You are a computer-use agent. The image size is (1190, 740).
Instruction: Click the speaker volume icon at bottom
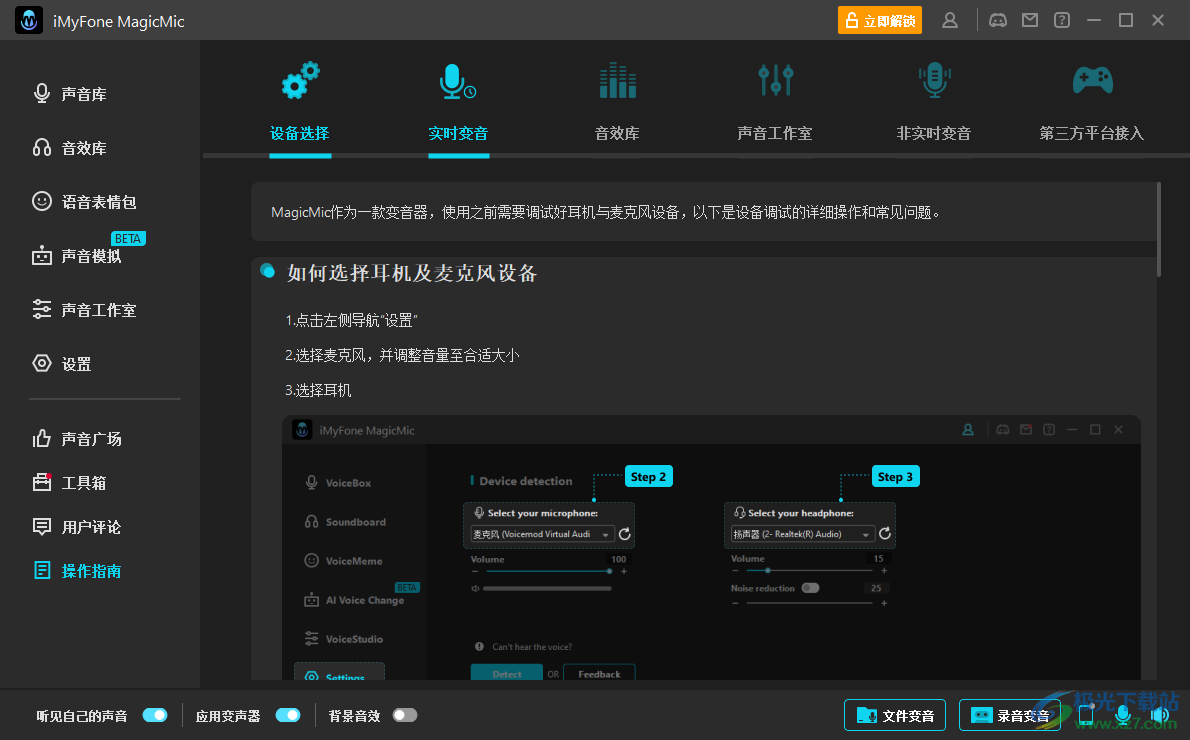[x=1160, y=715]
